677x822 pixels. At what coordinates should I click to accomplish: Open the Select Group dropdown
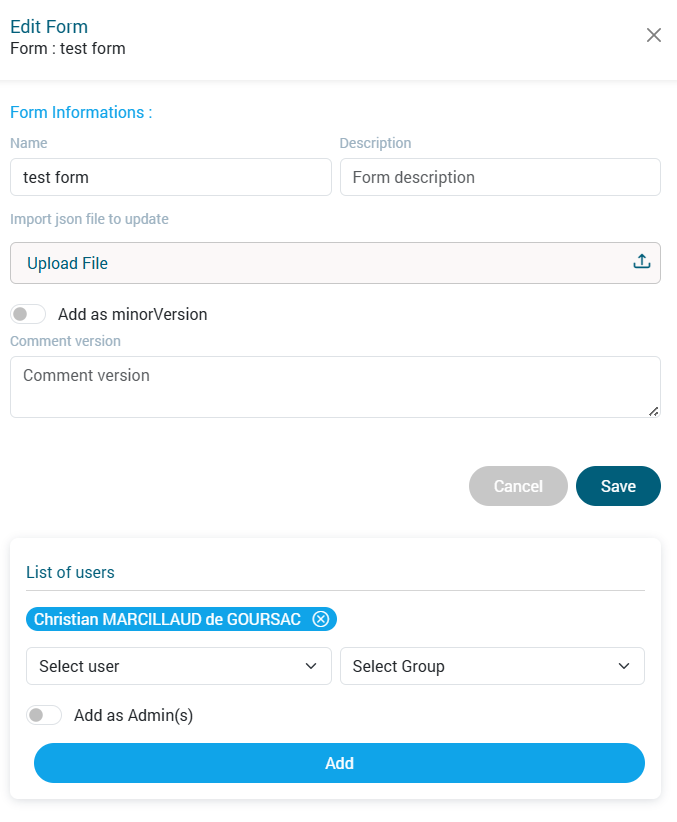click(491, 666)
